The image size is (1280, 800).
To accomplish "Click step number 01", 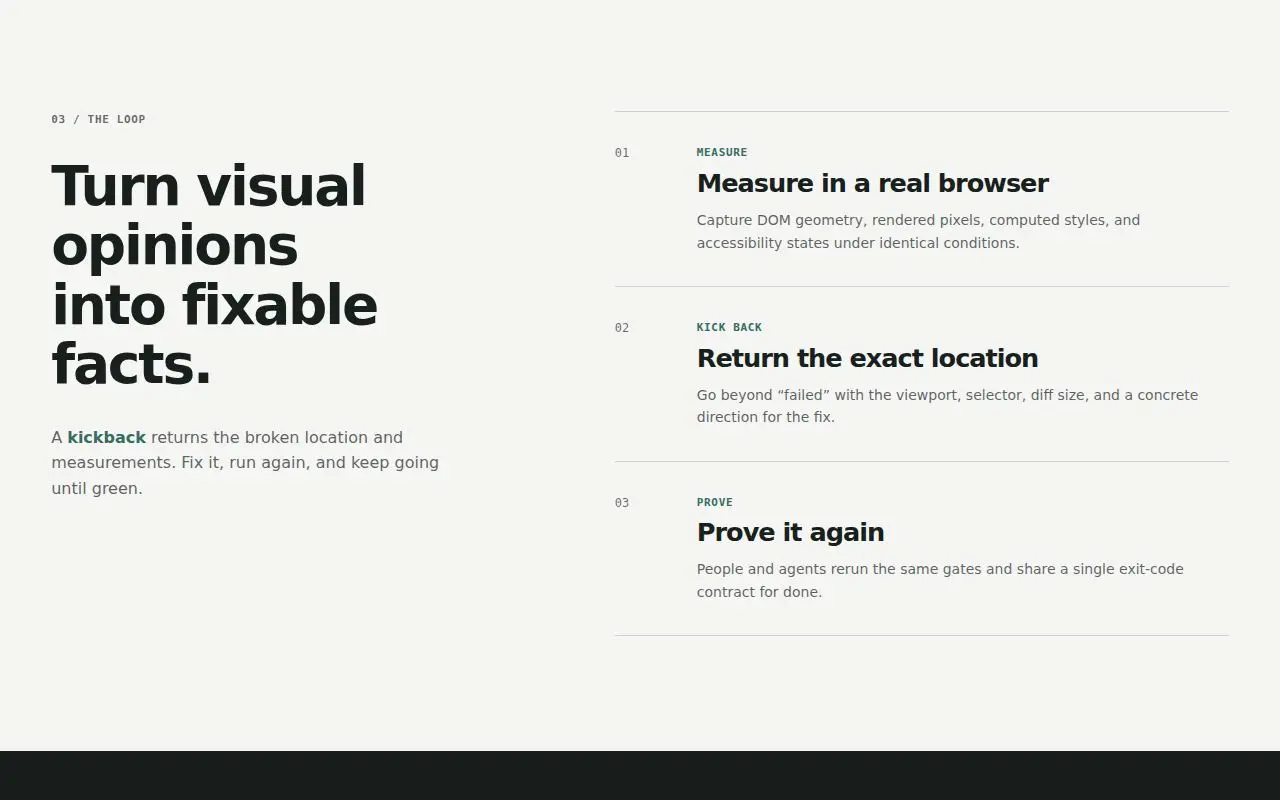I will [622, 153].
